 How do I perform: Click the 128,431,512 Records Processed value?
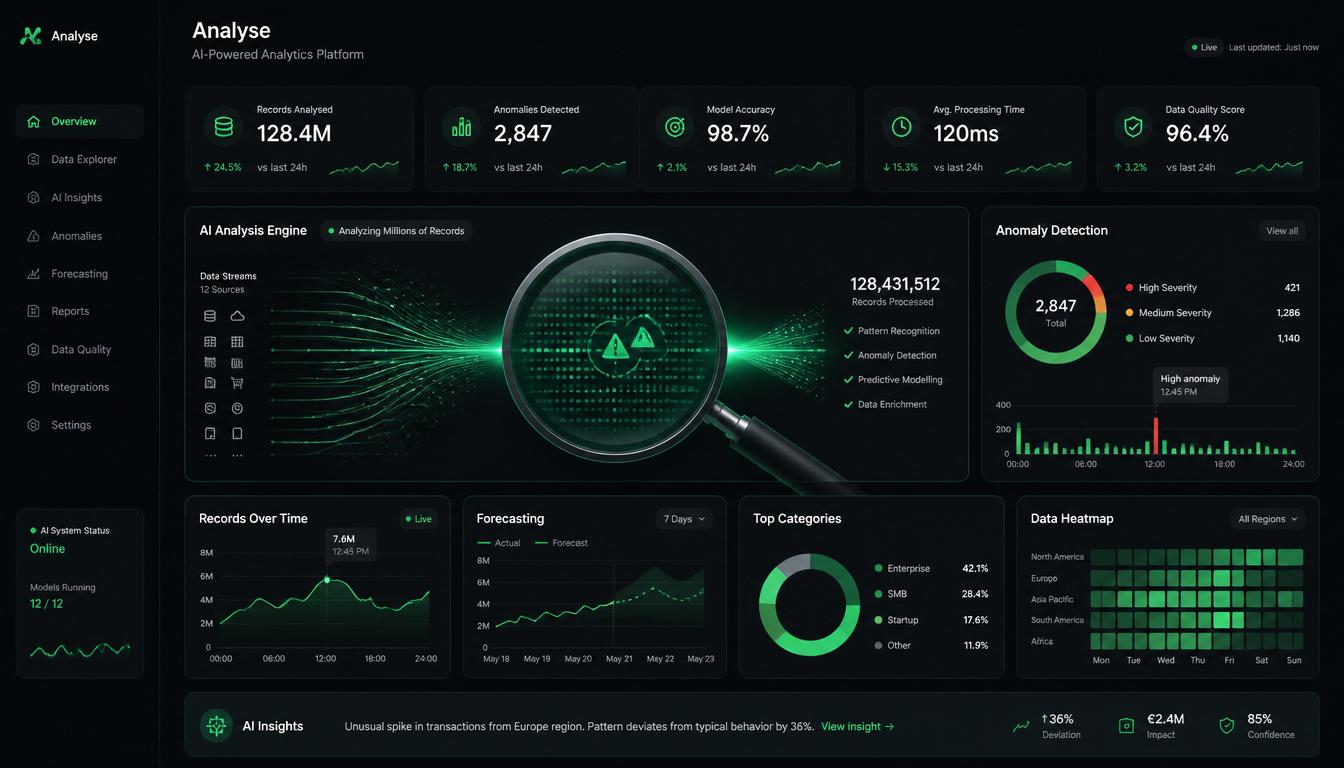pos(894,285)
